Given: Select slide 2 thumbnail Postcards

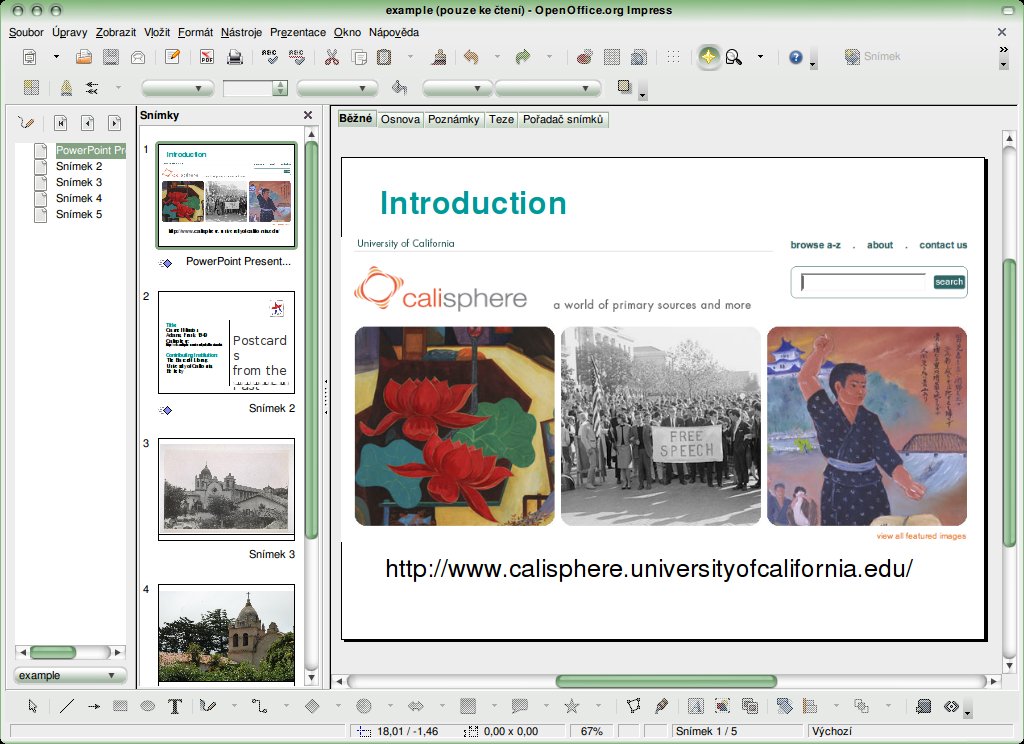Looking at the screenshot, I should coord(226,342).
